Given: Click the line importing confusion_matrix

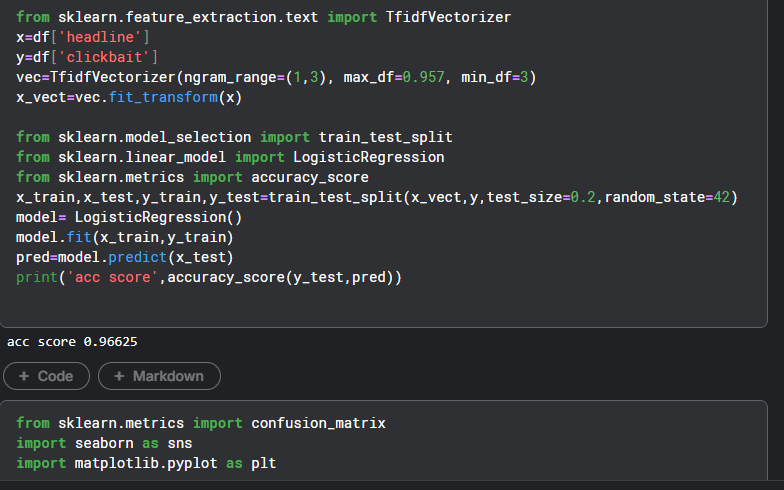Looking at the screenshot, I should tap(201, 423).
